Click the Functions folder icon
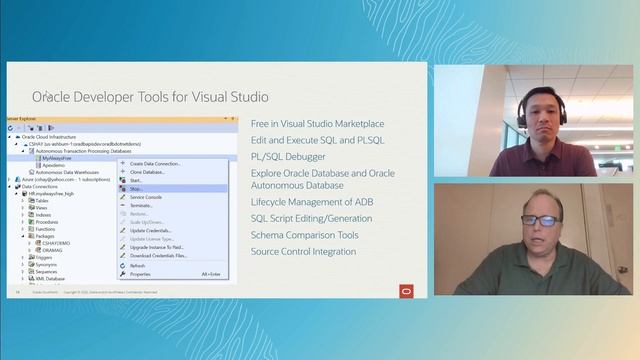 coord(31,229)
